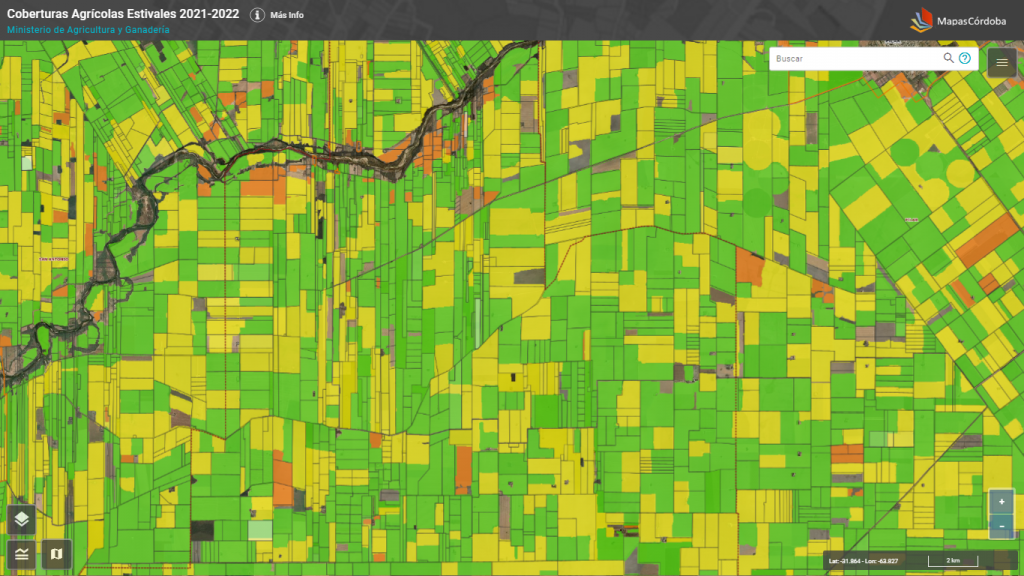
Task: Select the long diagonal orange parcel at right
Action: point(987,240)
